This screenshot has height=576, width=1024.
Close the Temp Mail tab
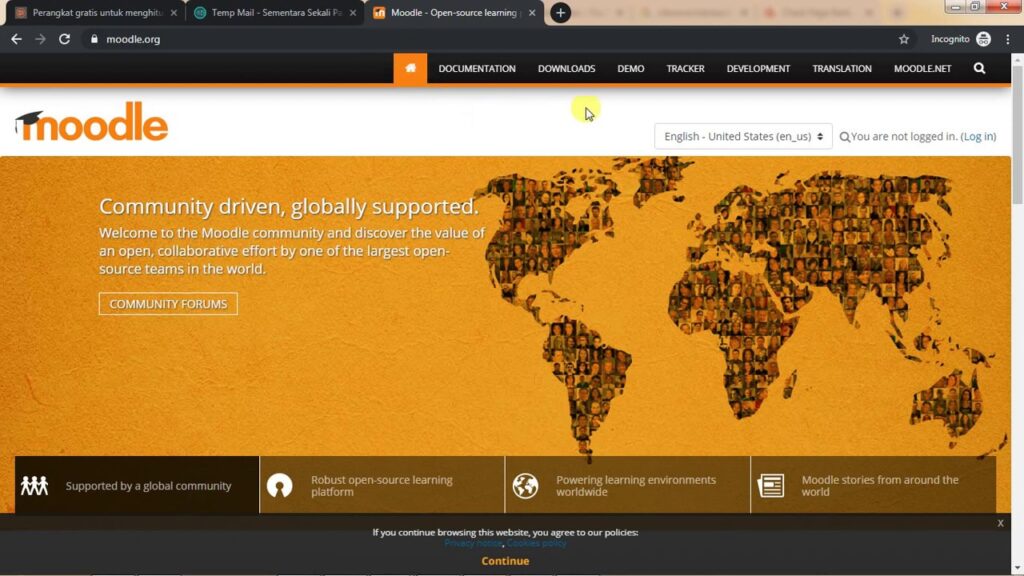pyautogui.click(x=353, y=12)
